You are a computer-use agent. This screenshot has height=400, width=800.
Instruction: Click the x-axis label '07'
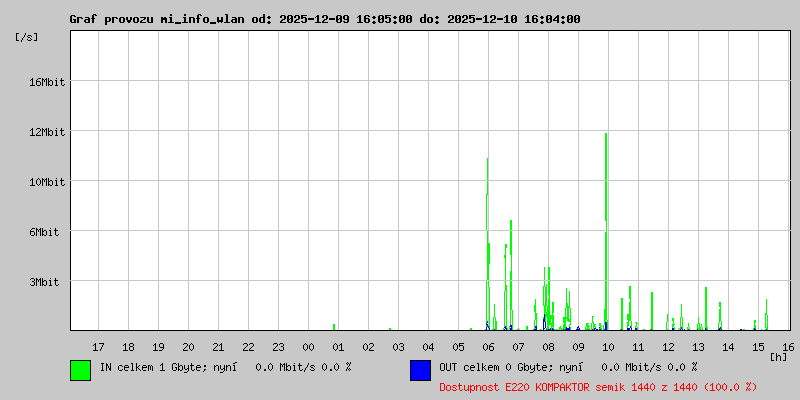coord(518,347)
